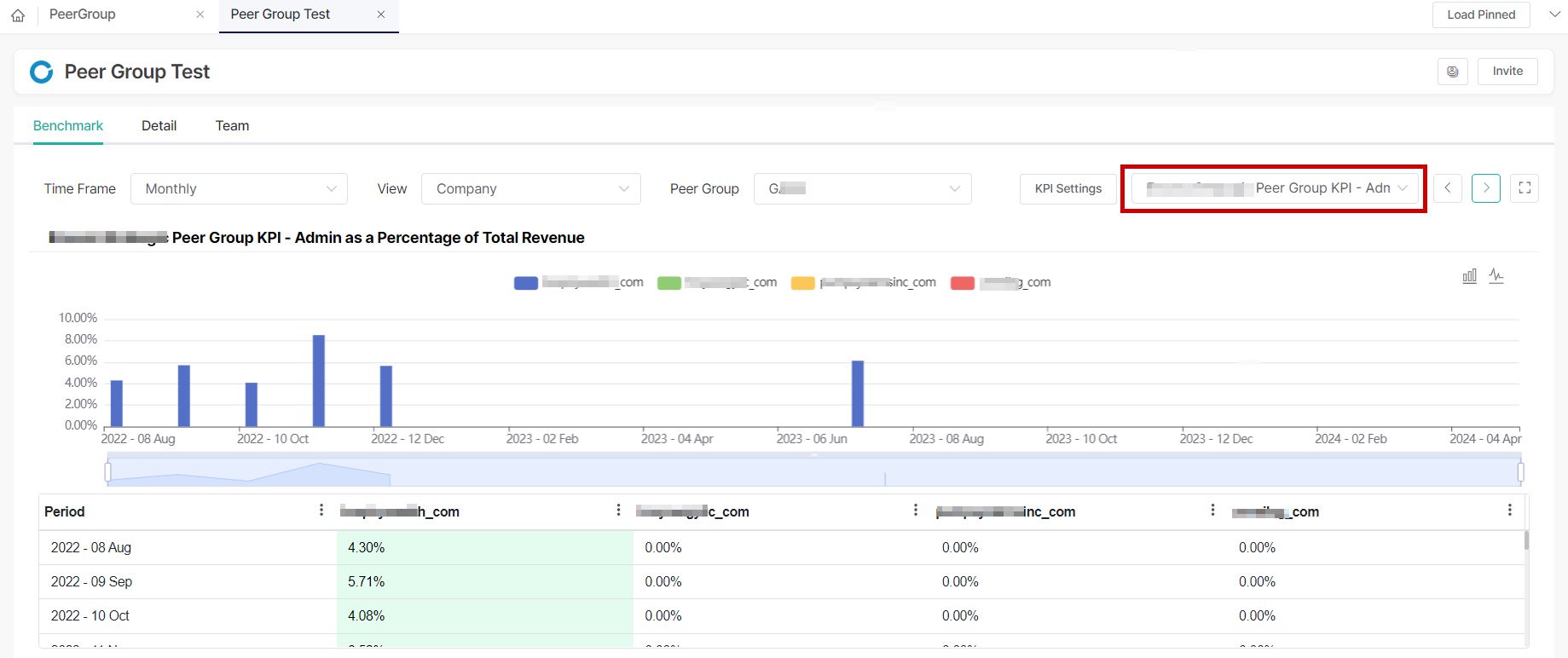Expand the Peer Group KPI selector dropdown
This screenshot has height=658, width=1568.
pos(1275,188)
